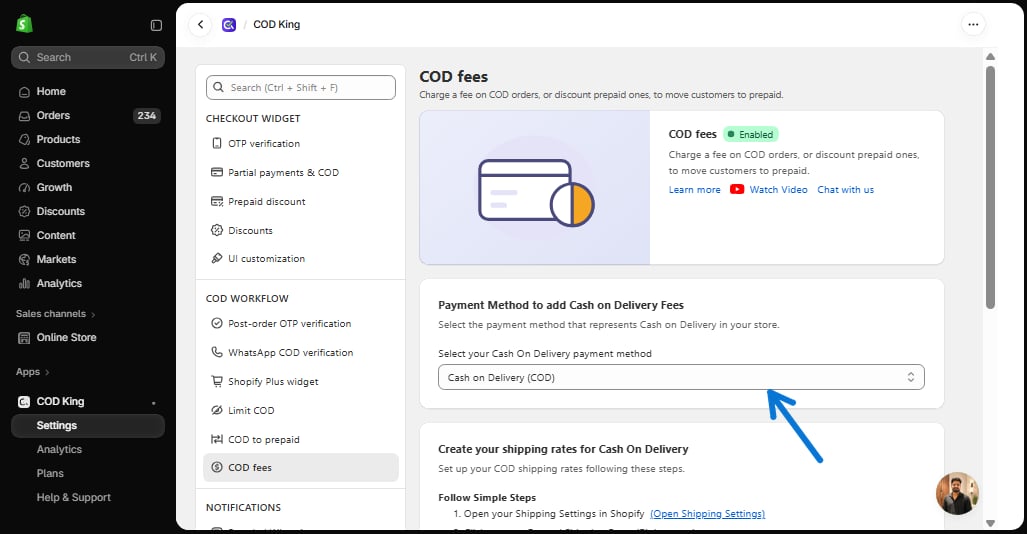Click the Discounts badge icon in Shopify sidebar

pyautogui.click(x=24, y=212)
